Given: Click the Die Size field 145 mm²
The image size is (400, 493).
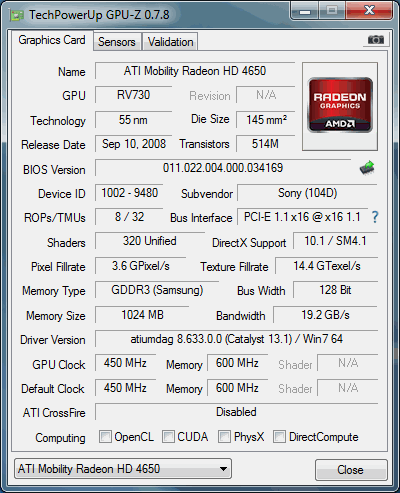Looking at the screenshot, I should (266, 120).
